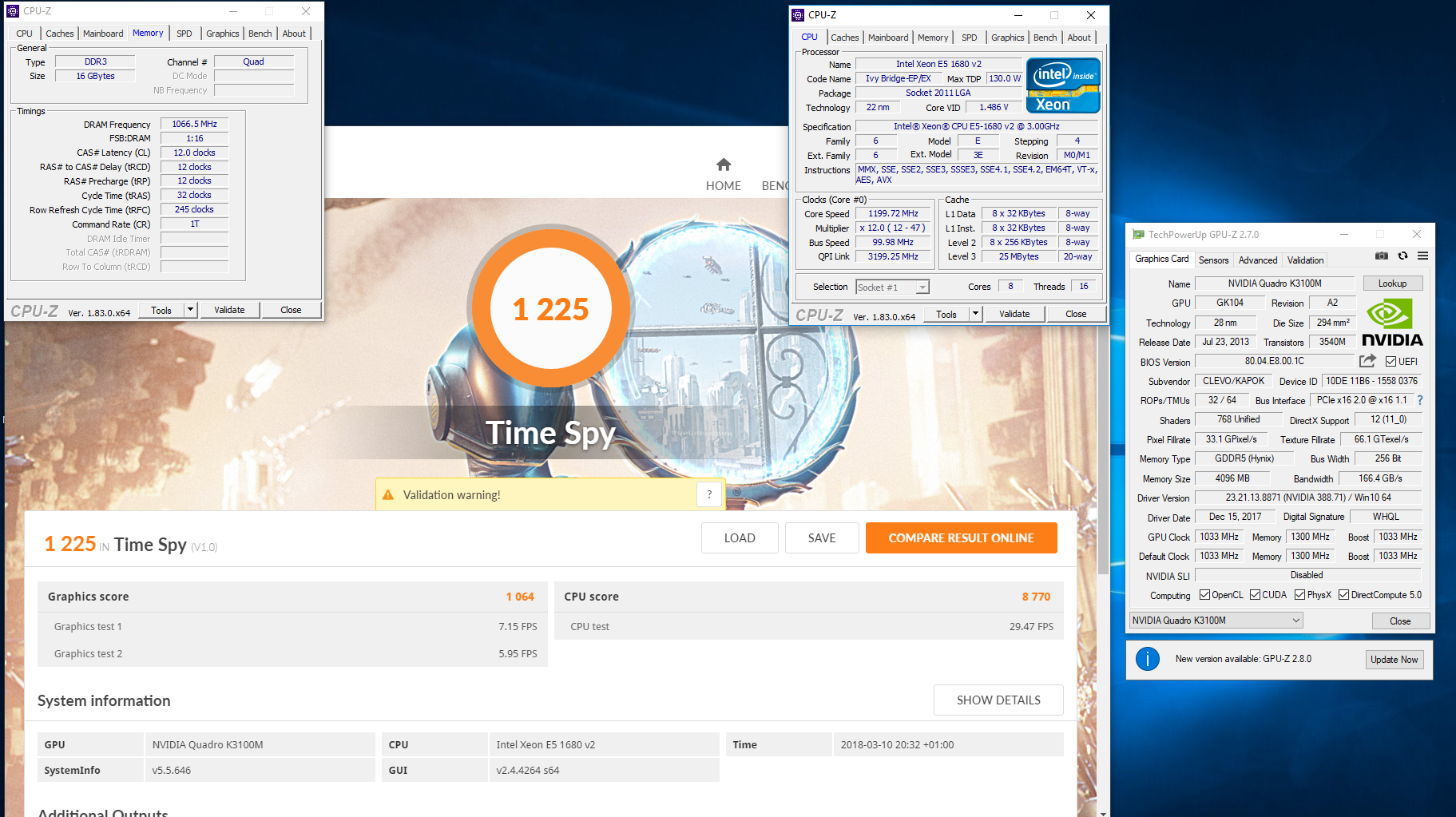Click the CPU-Z memory window title icon

tap(13, 11)
